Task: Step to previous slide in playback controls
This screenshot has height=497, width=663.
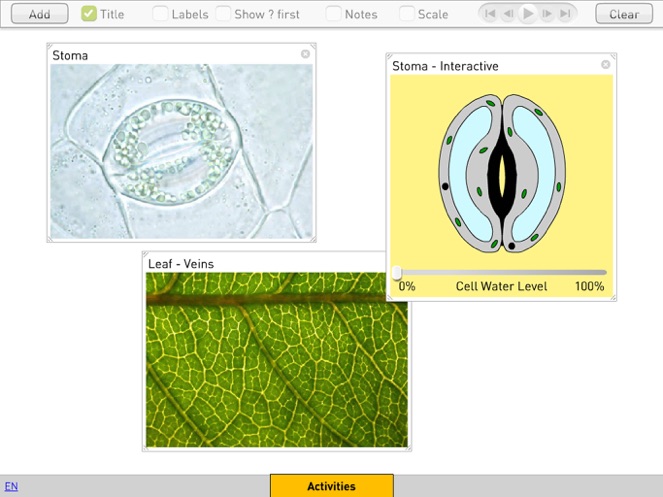Action: (509, 14)
